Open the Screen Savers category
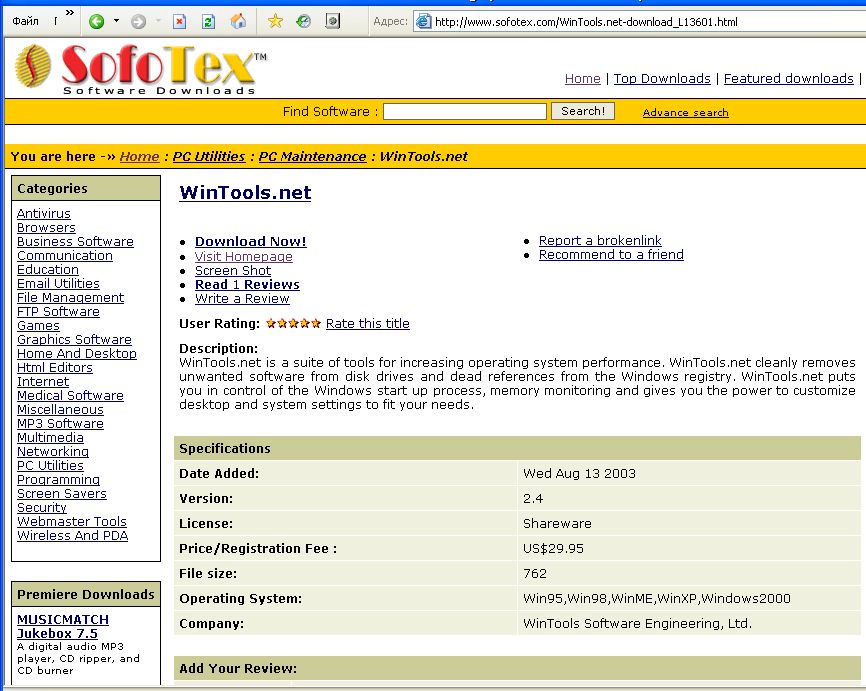 (62, 494)
